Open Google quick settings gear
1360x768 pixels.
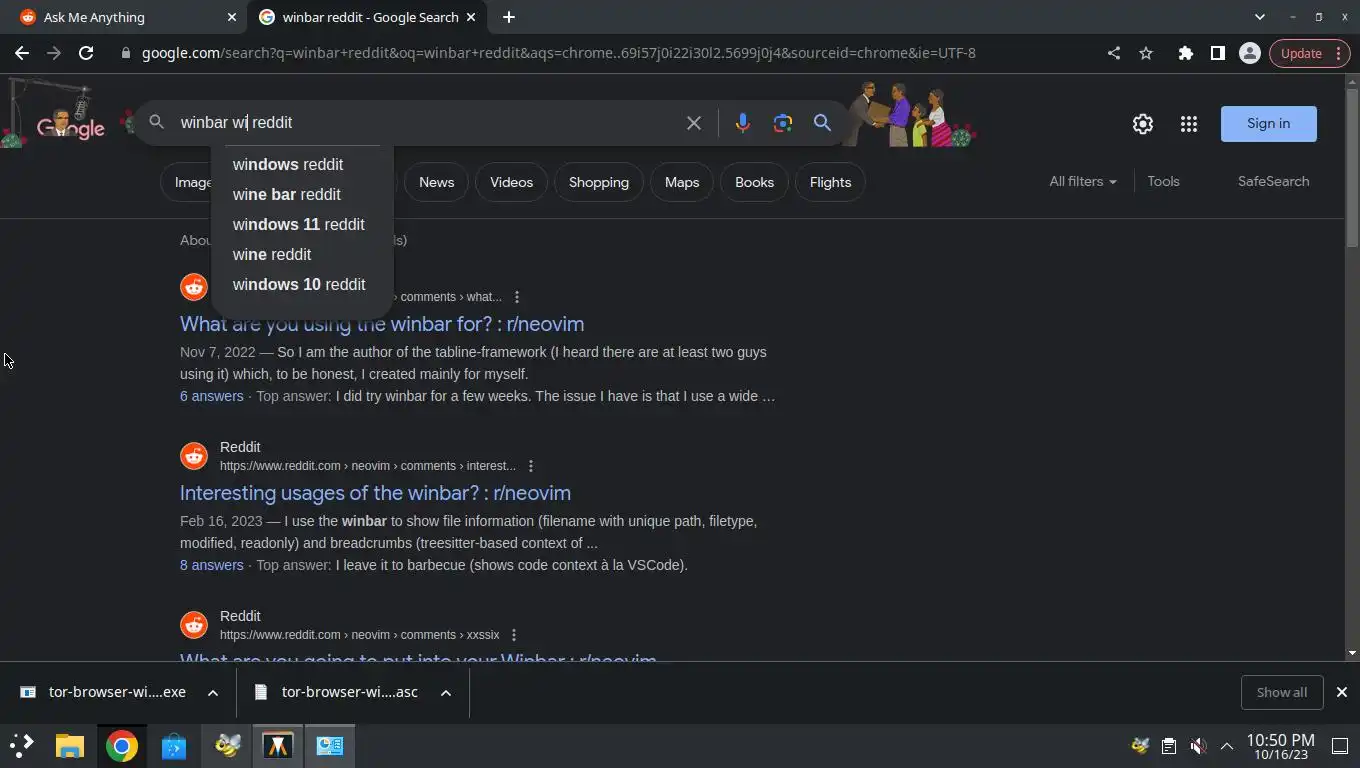click(1143, 124)
